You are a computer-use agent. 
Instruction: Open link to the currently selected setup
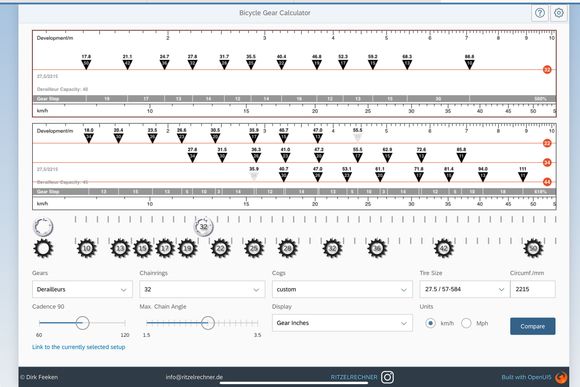coord(78,347)
